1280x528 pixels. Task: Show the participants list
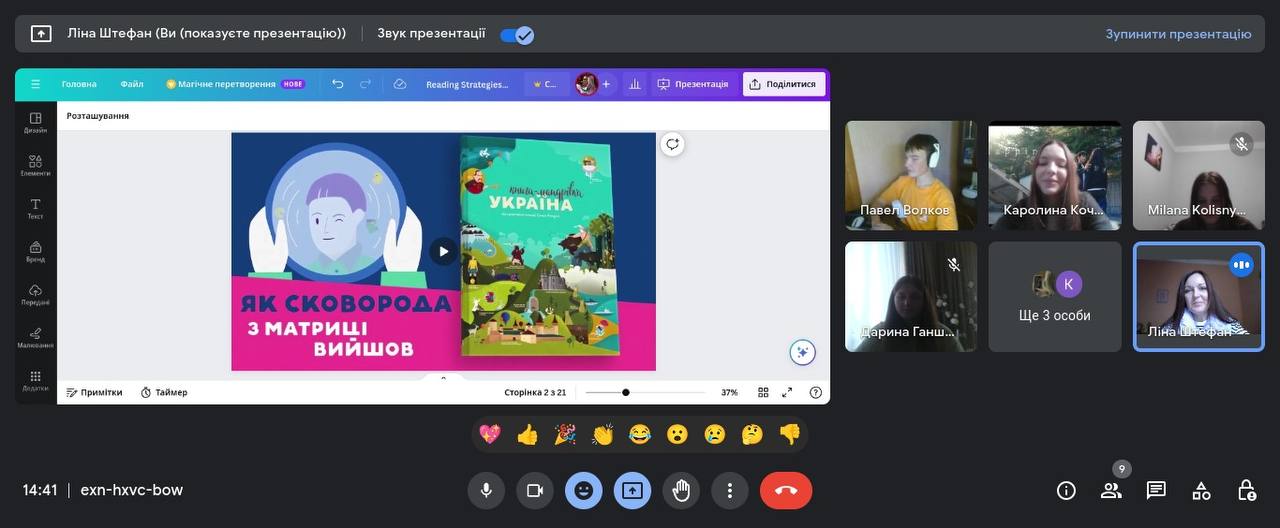pos(1111,490)
